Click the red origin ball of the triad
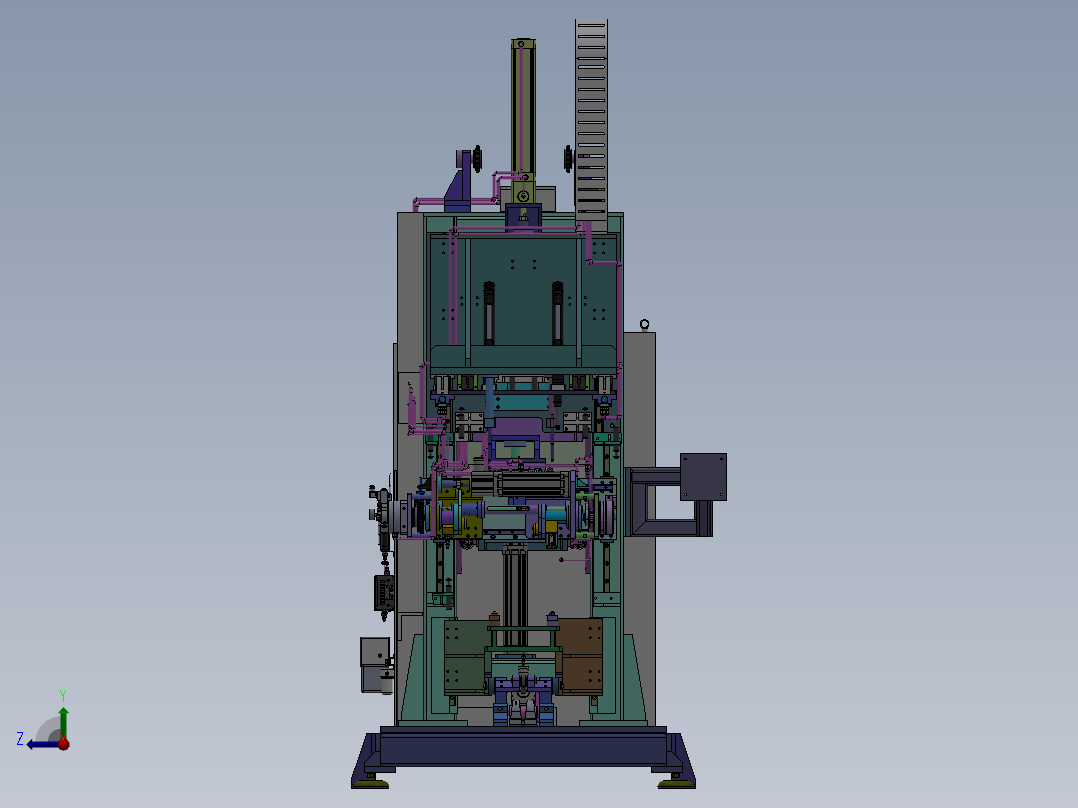This screenshot has height=808, width=1078. click(64, 743)
